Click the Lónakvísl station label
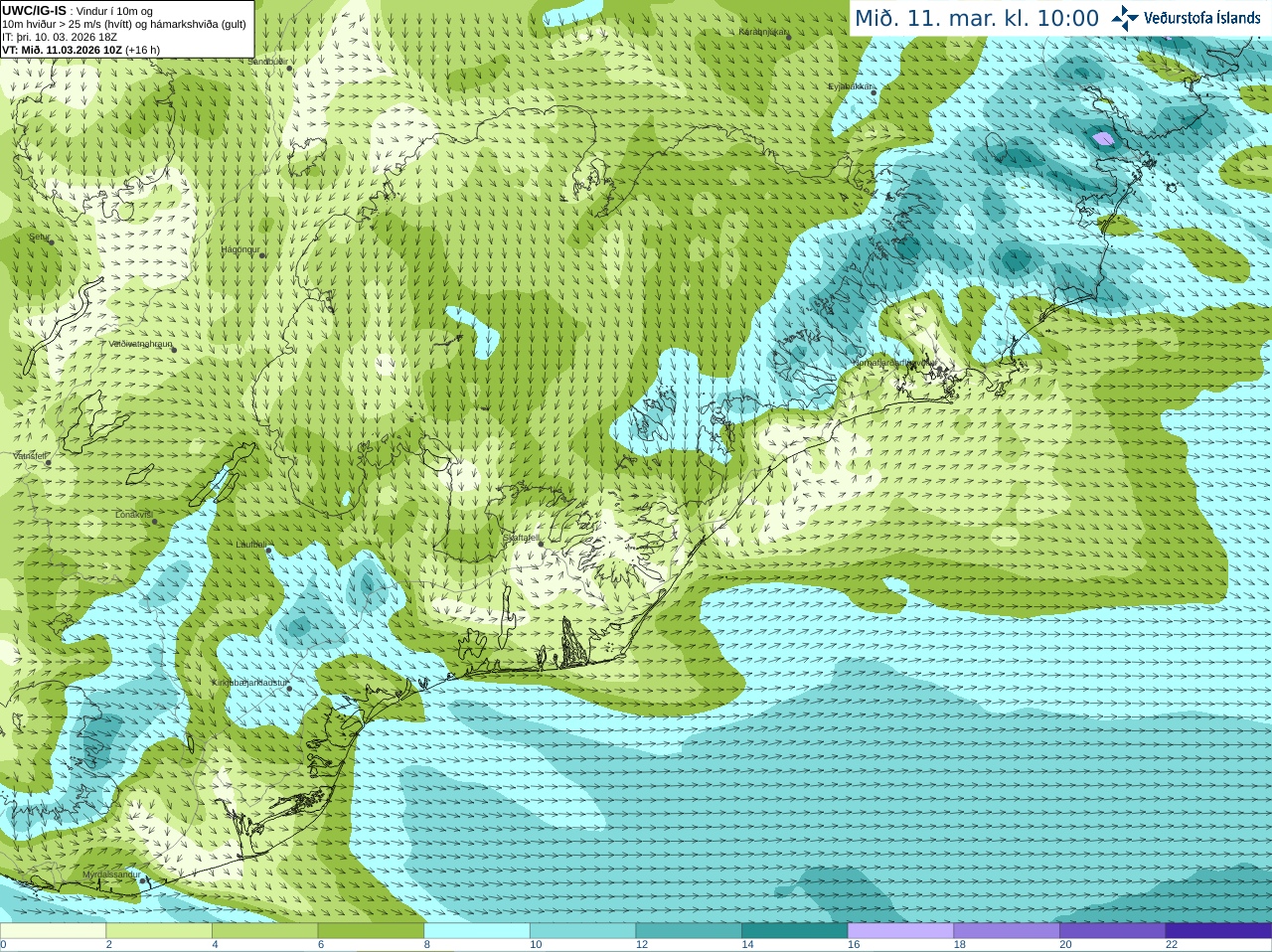 click(x=133, y=515)
